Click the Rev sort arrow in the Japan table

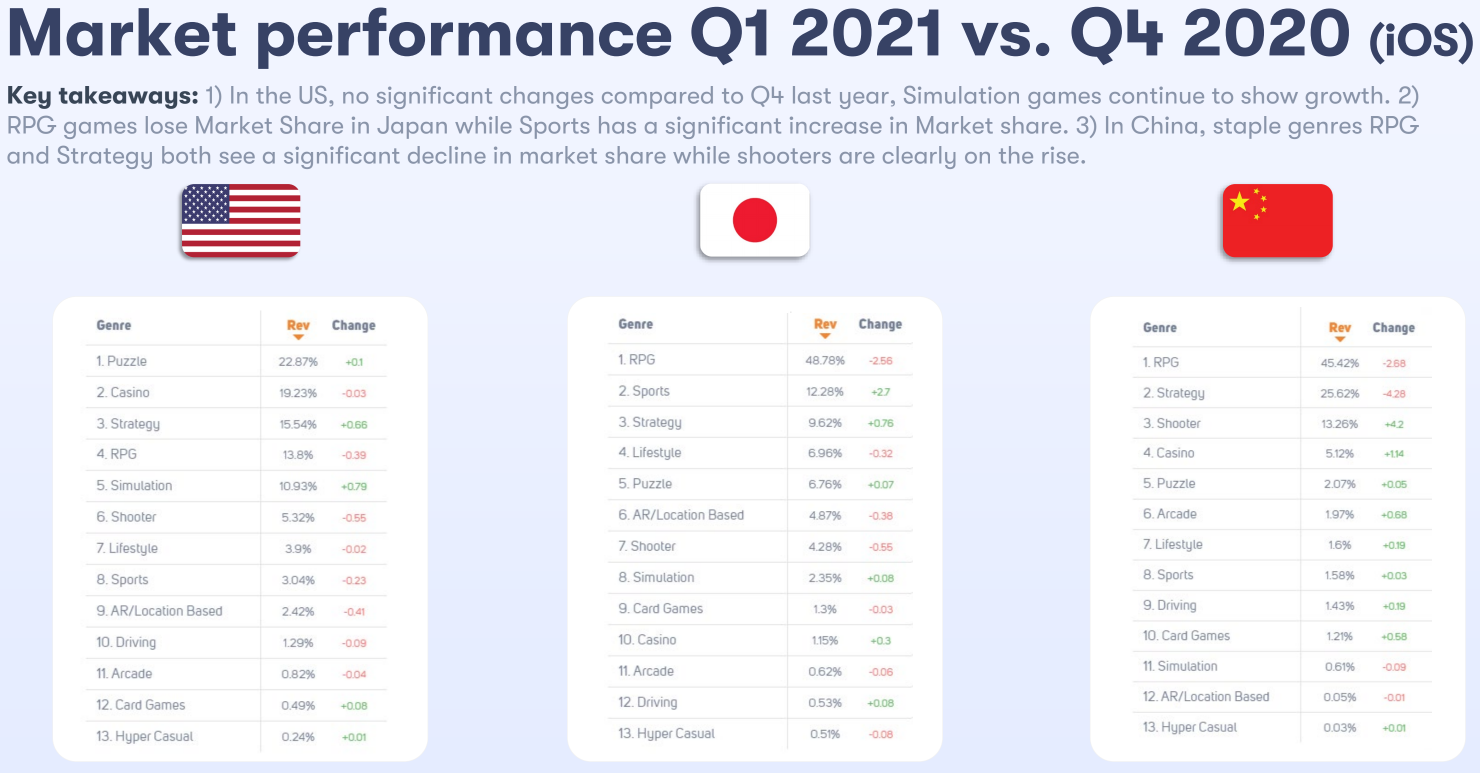coord(825,337)
